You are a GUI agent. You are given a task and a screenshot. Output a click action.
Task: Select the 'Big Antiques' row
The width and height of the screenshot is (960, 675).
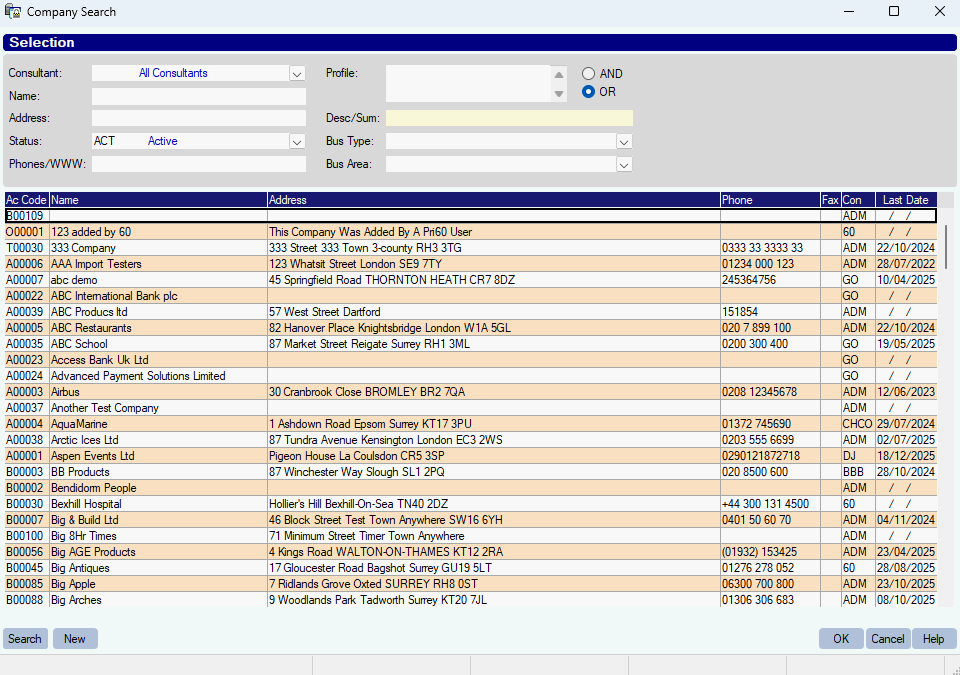point(471,568)
